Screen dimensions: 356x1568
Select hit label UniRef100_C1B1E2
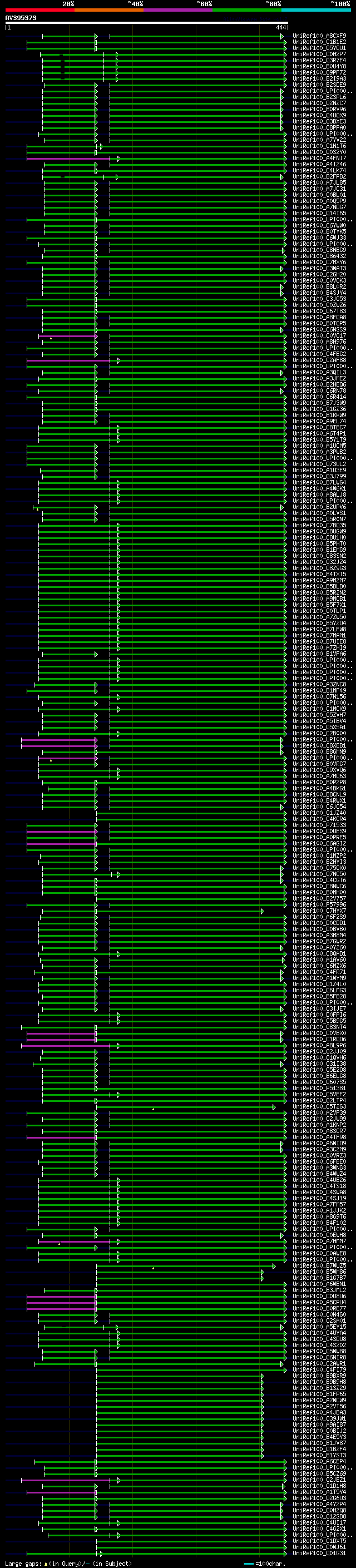click(x=319, y=43)
